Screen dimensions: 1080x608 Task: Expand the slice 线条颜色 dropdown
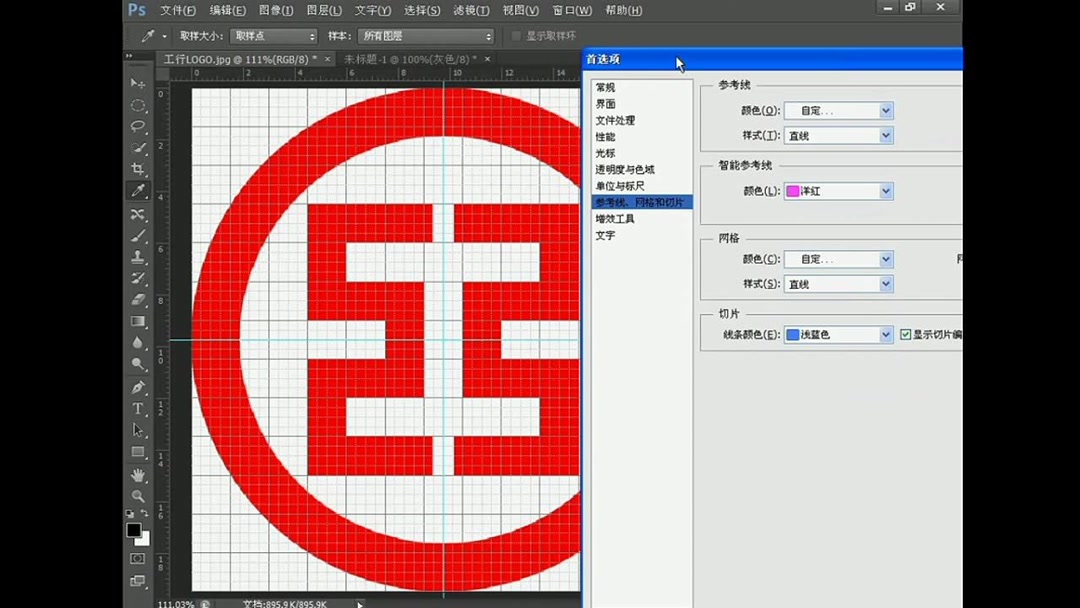838,334
